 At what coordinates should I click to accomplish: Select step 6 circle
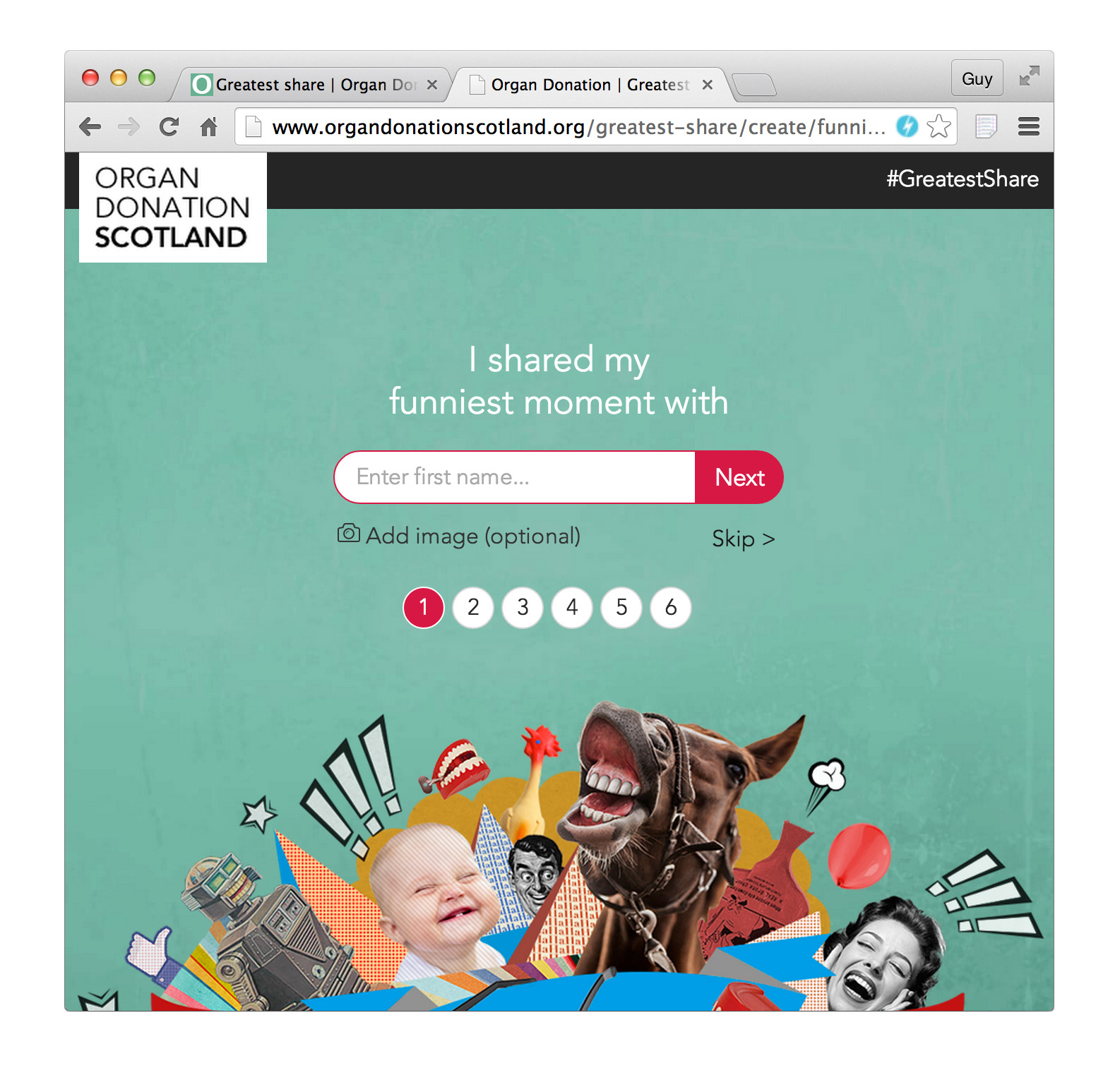pyautogui.click(x=671, y=607)
